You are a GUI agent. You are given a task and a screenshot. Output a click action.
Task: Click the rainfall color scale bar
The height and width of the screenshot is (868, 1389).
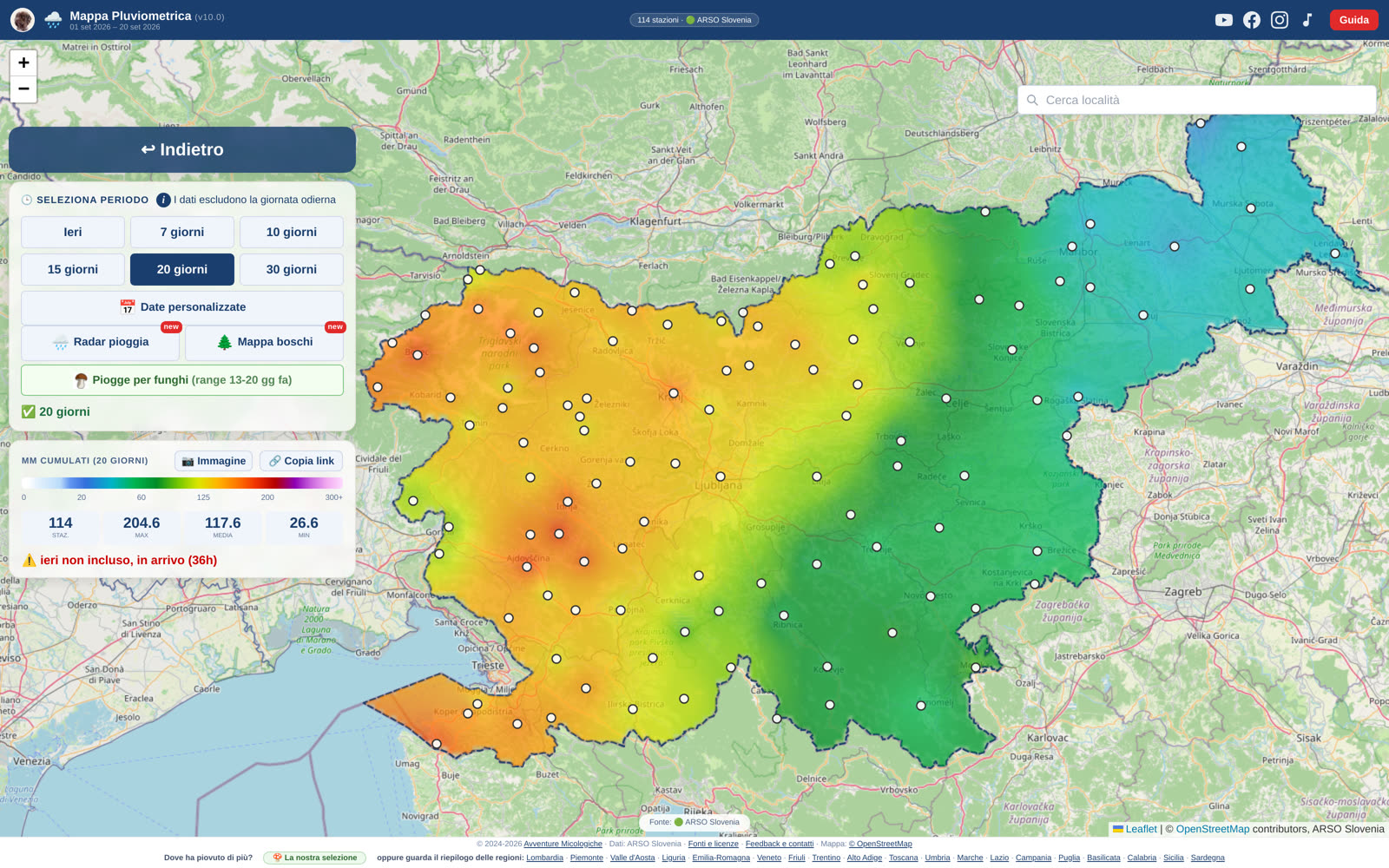click(x=182, y=483)
